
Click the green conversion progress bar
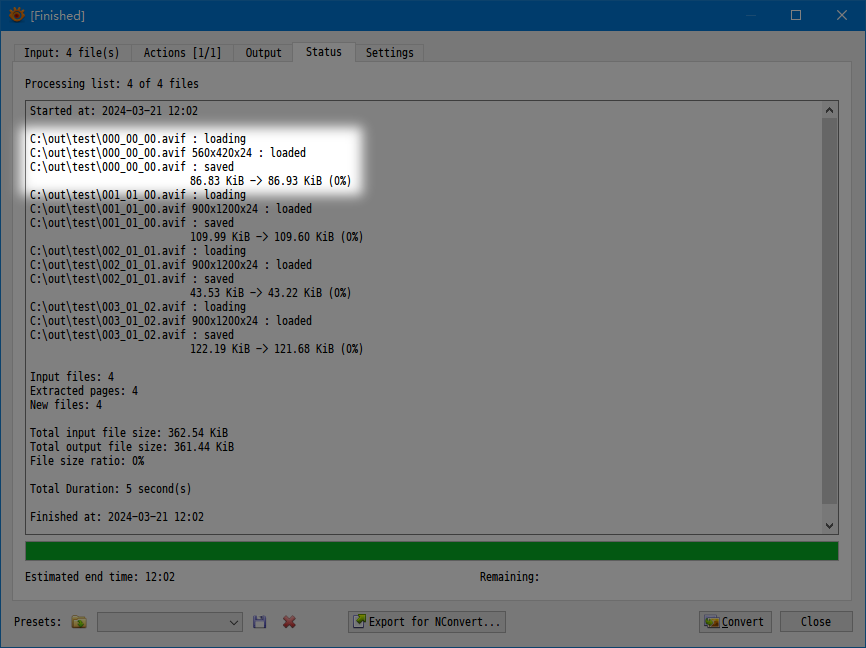(x=432, y=551)
